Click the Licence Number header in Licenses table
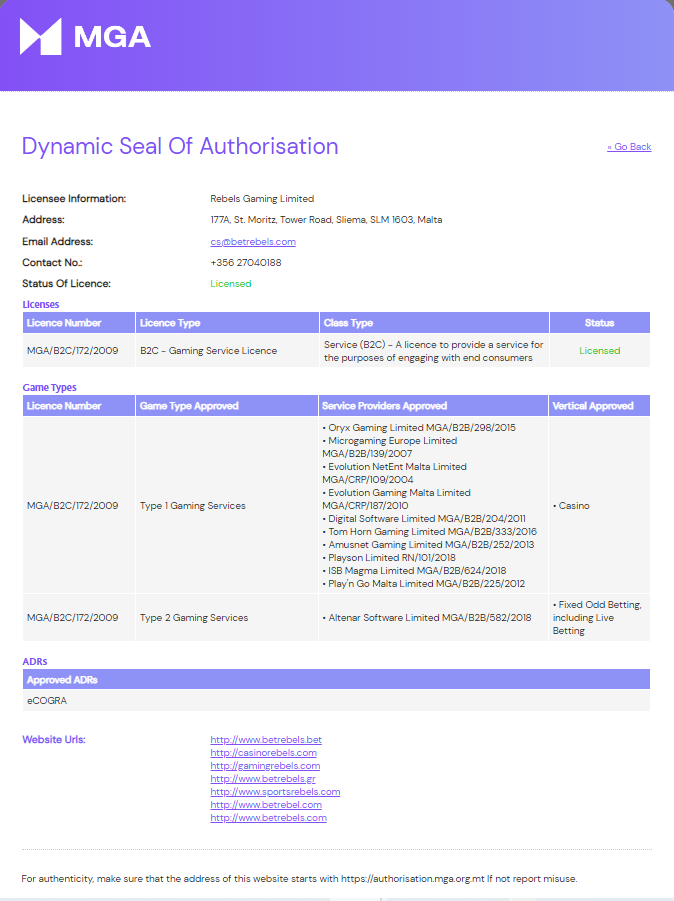This screenshot has width=674, height=901. (79, 323)
